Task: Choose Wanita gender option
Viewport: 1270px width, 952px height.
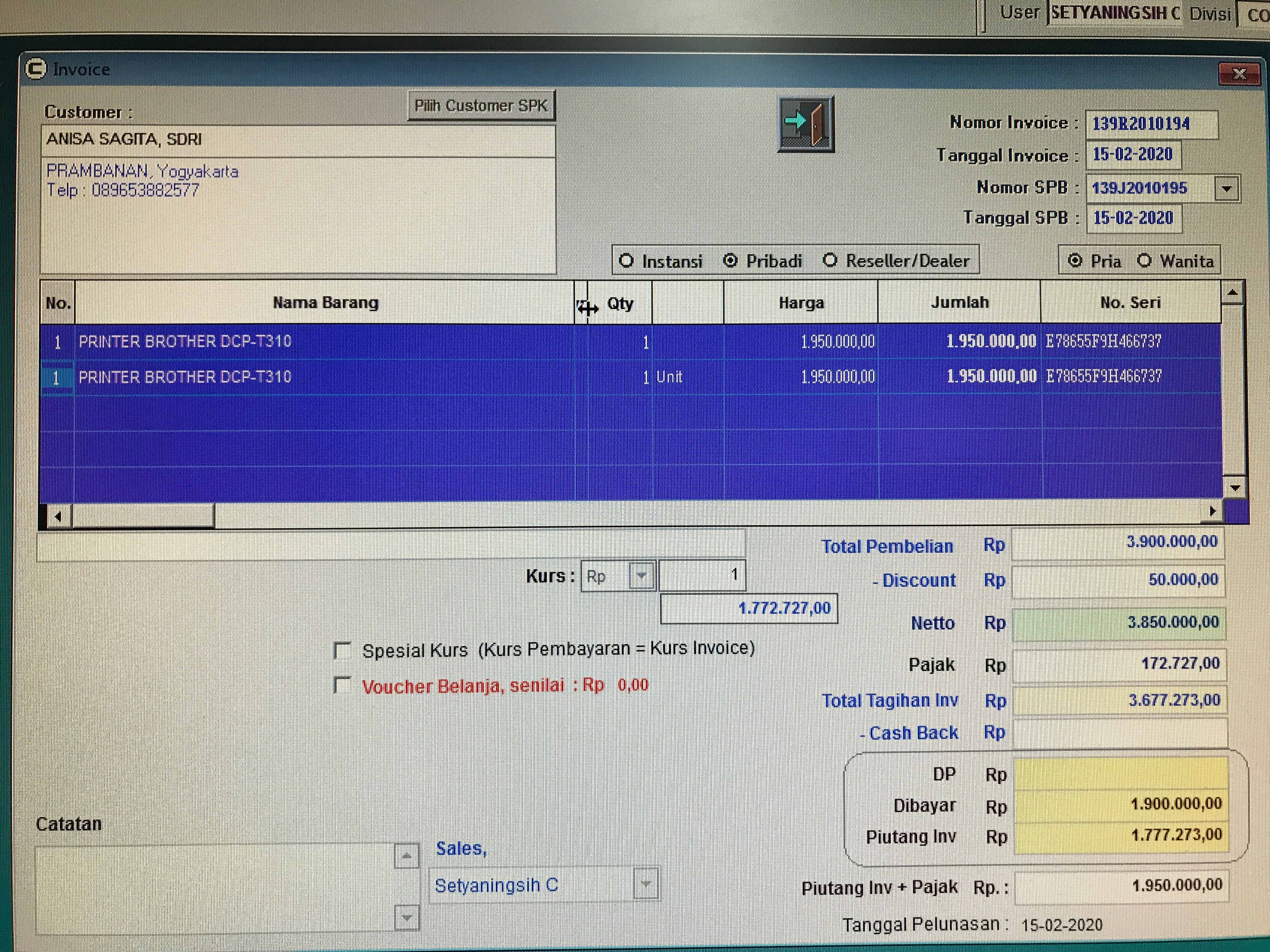Action: click(1144, 261)
